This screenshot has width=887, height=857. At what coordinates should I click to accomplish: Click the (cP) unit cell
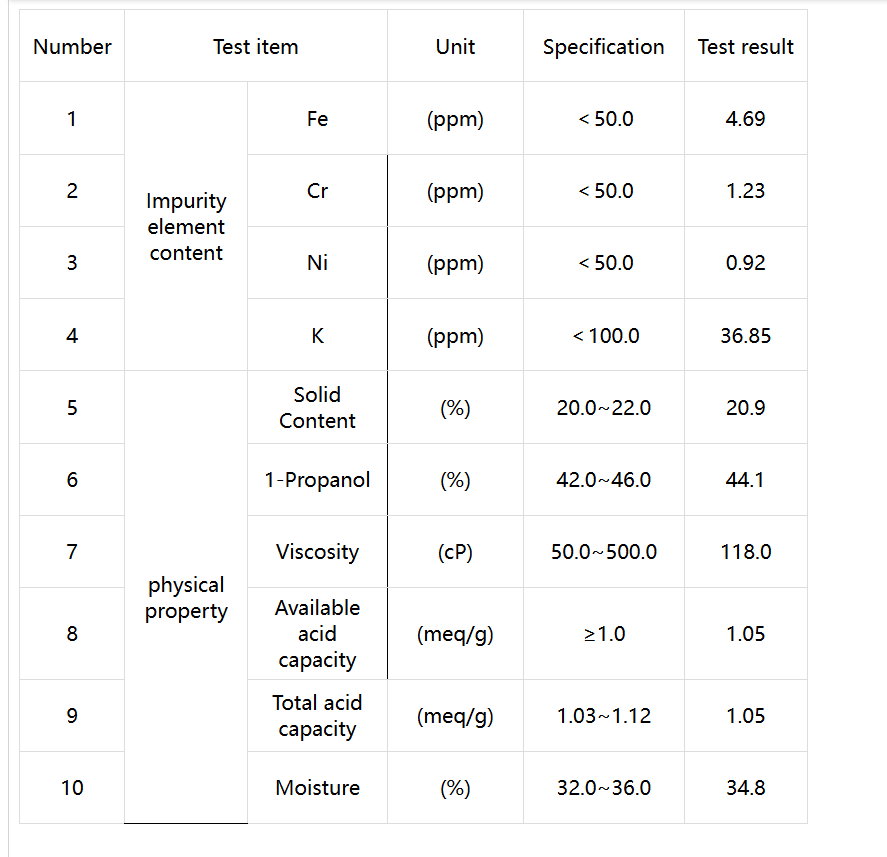click(455, 552)
